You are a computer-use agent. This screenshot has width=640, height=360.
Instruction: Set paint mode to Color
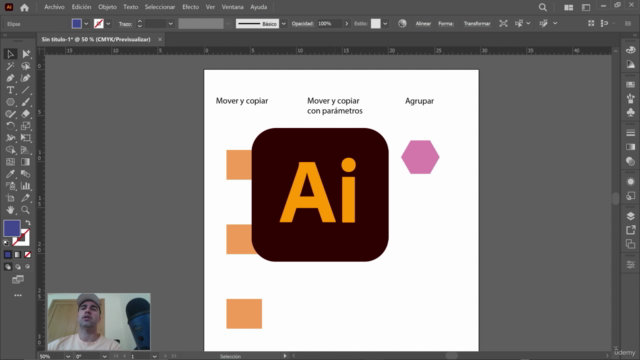(8, 255)
